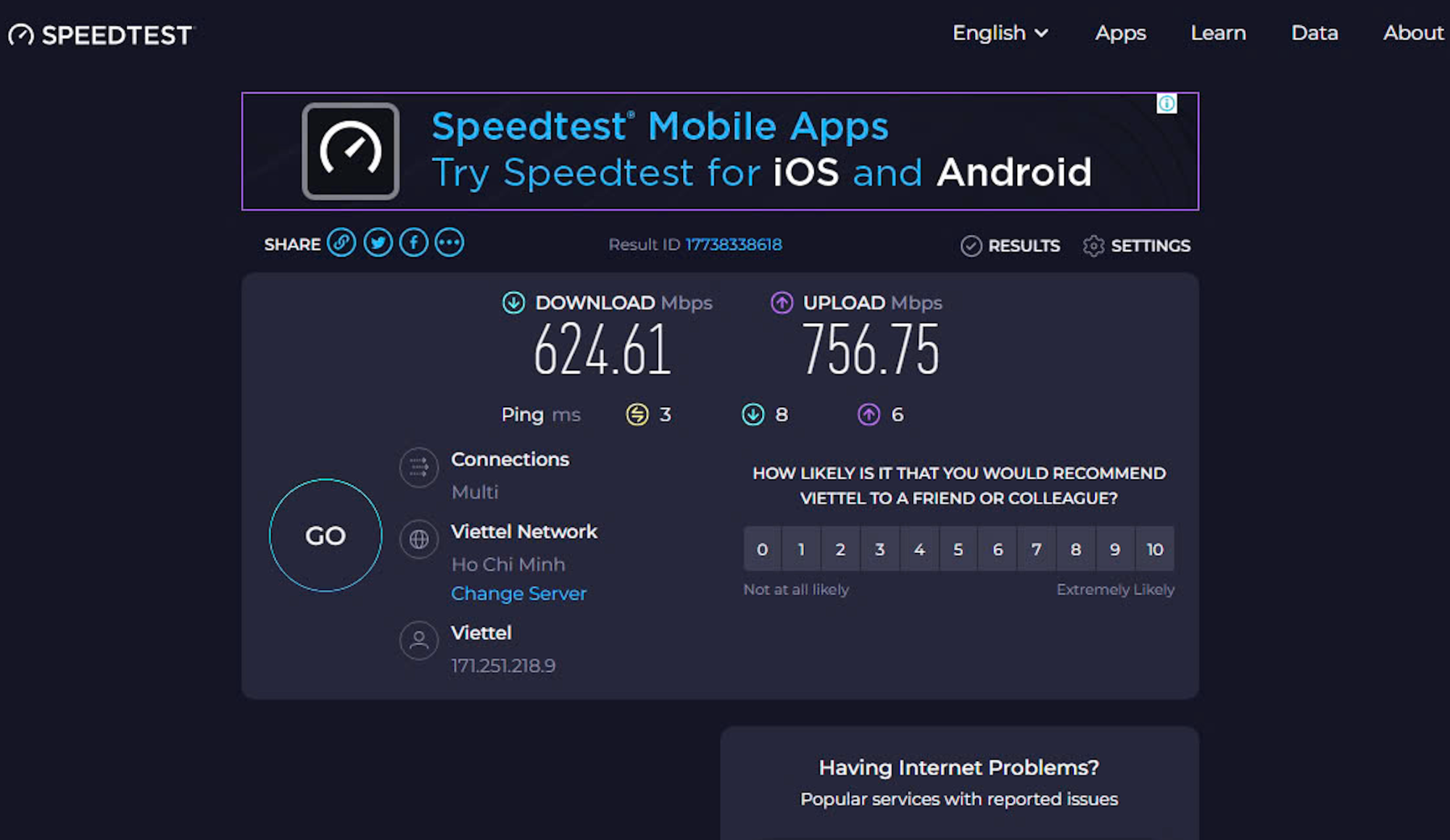Viewport: 1450px width, 840px height.
Task: Share result on Facebook icon
Action: [414, 243]
